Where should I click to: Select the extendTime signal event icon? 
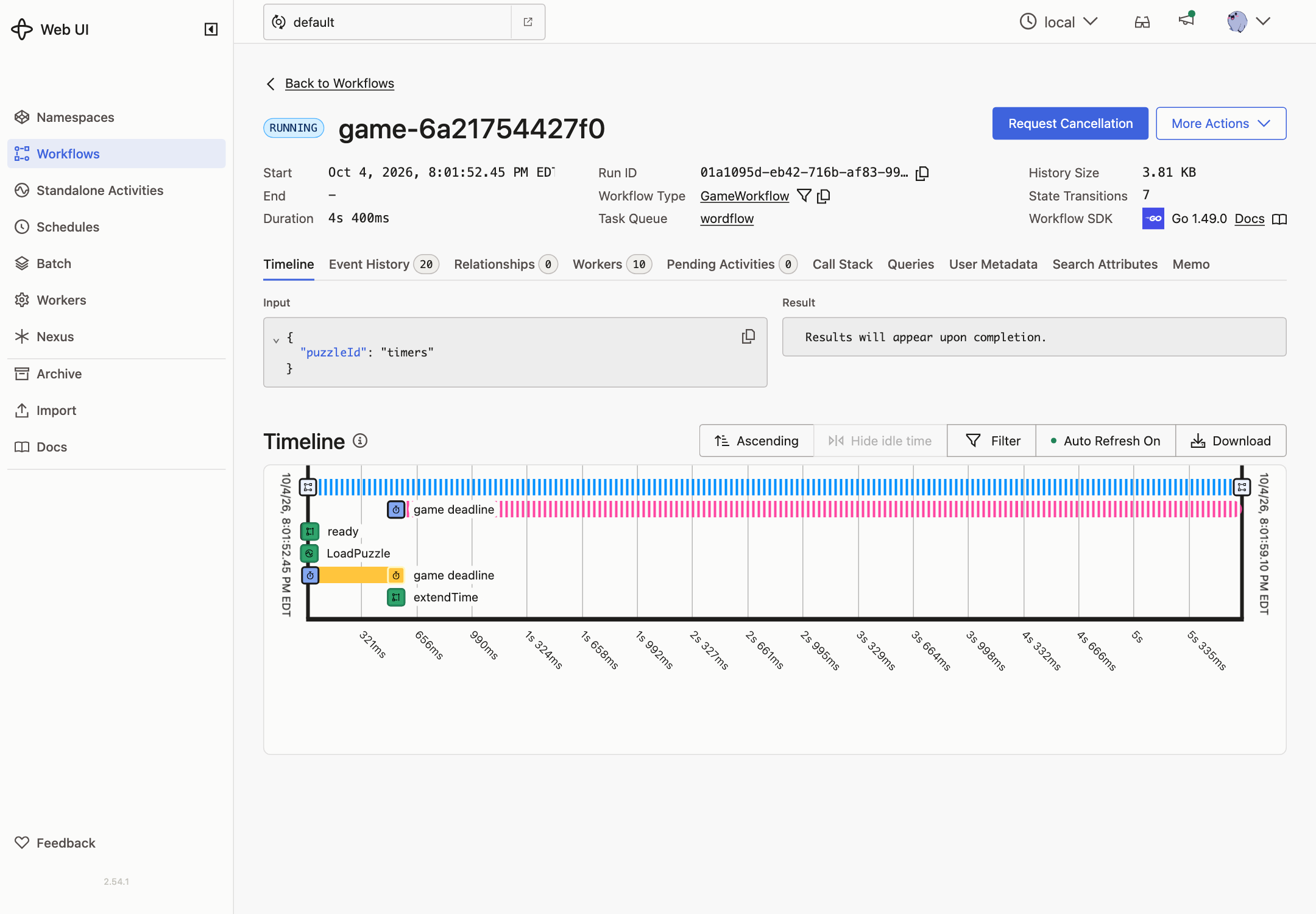(x=396, y=597)
